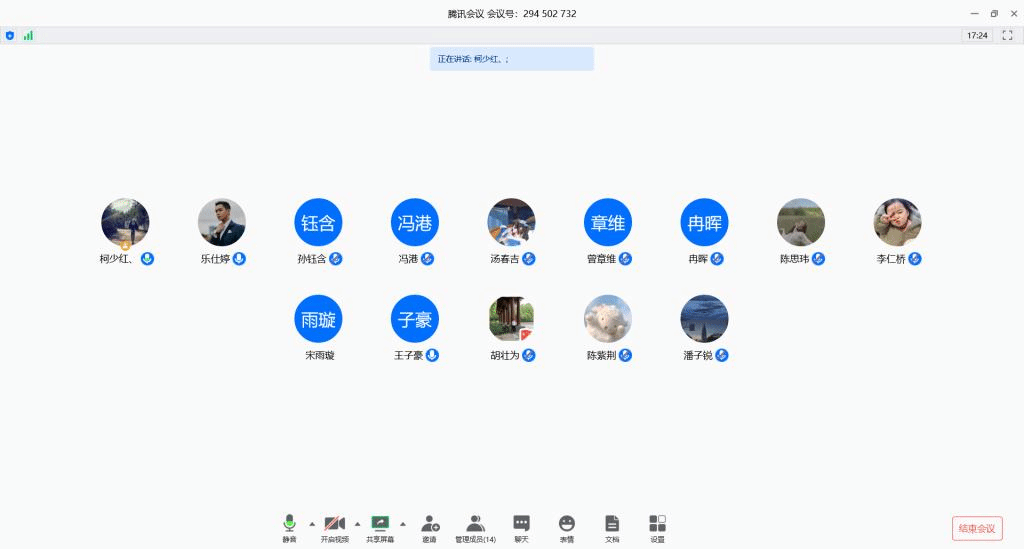Click the green network signal icon
Image resolution: width=1024 pixels, height=549 pixels.
[x=28, y=35]
